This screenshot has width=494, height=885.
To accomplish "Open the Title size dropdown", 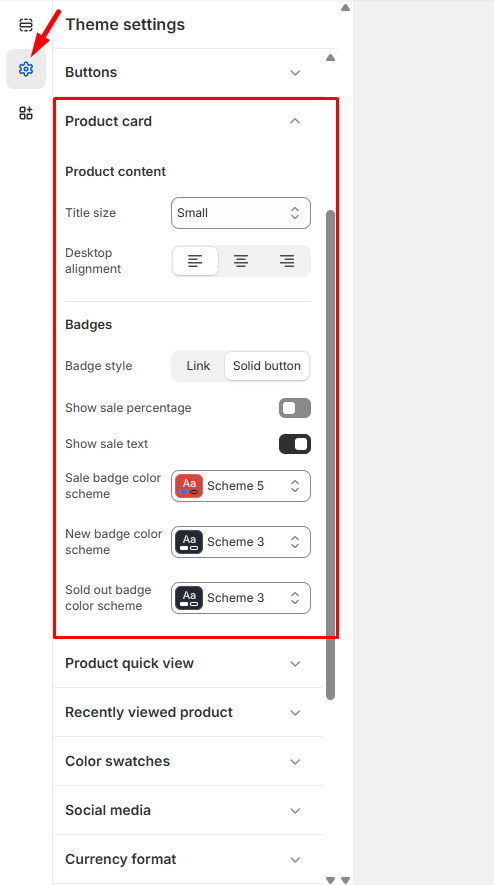I will (241, 213).
